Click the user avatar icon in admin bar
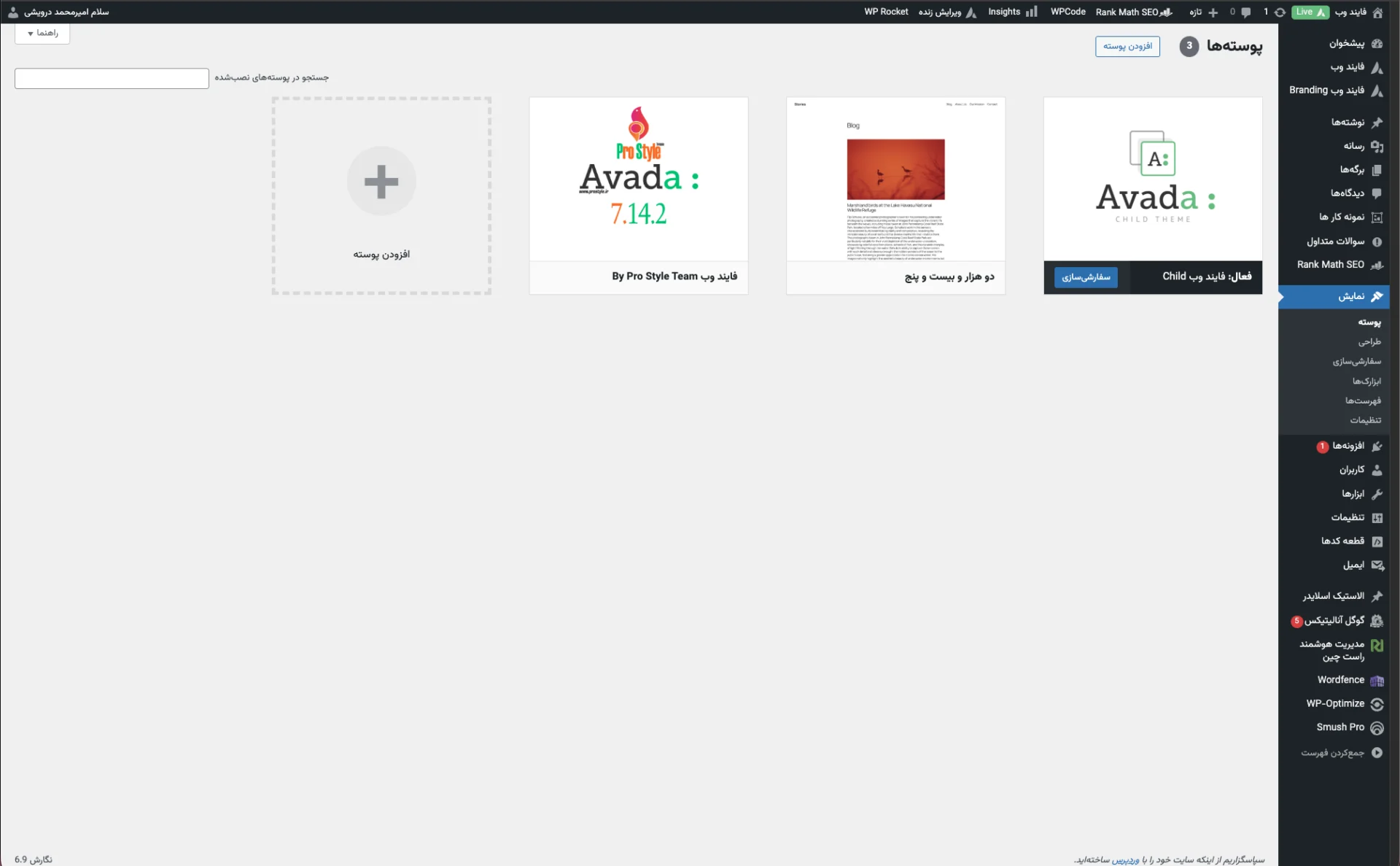Screen dimensions: 1400x866 [12, 12]
